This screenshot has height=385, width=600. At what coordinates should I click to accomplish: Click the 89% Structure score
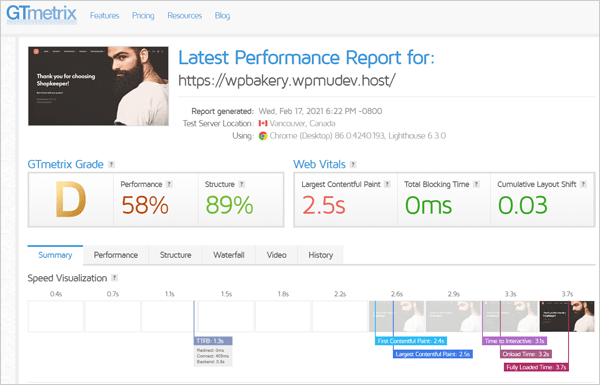[229, 205]
